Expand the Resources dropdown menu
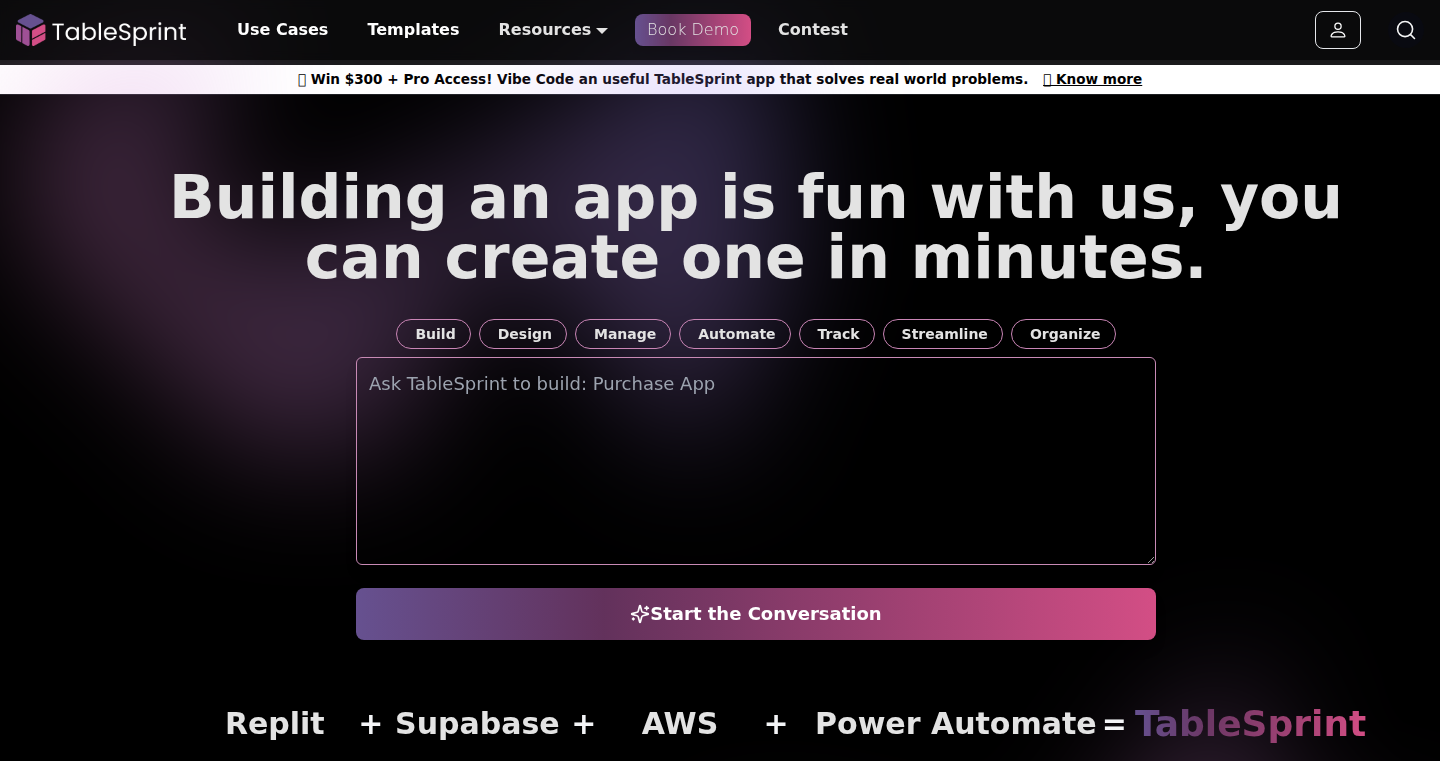 [553, 30]
